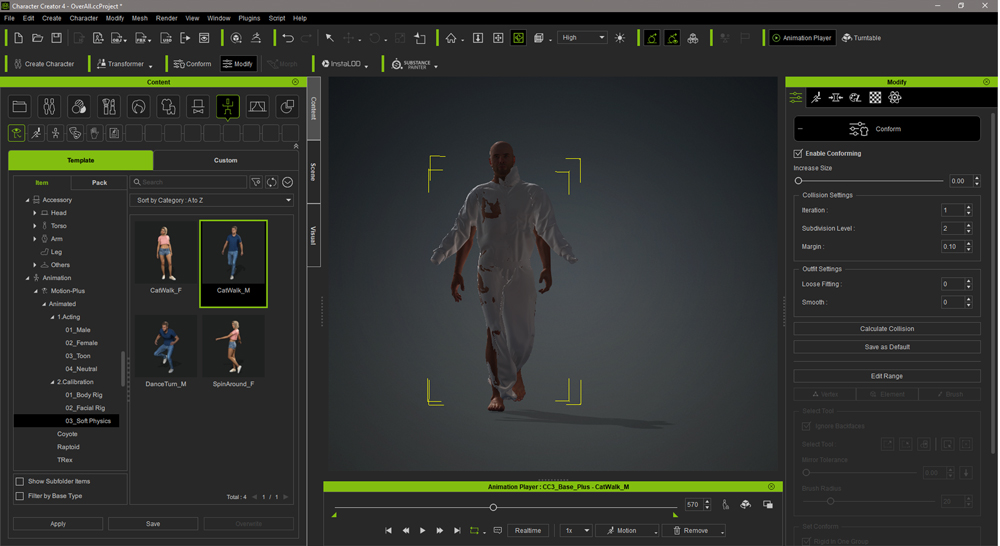Enable Show Subfolder Items checkbox
This screenshot has width=1000, height=546.
(20, 481)
